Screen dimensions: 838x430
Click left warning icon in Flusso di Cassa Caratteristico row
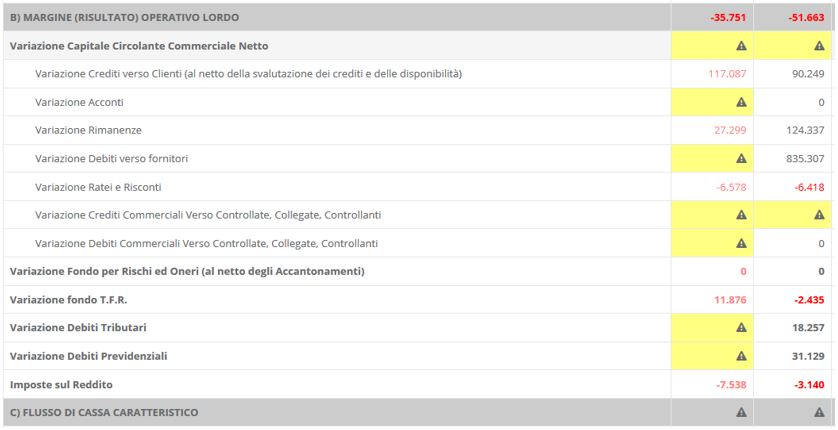point(741,412)
